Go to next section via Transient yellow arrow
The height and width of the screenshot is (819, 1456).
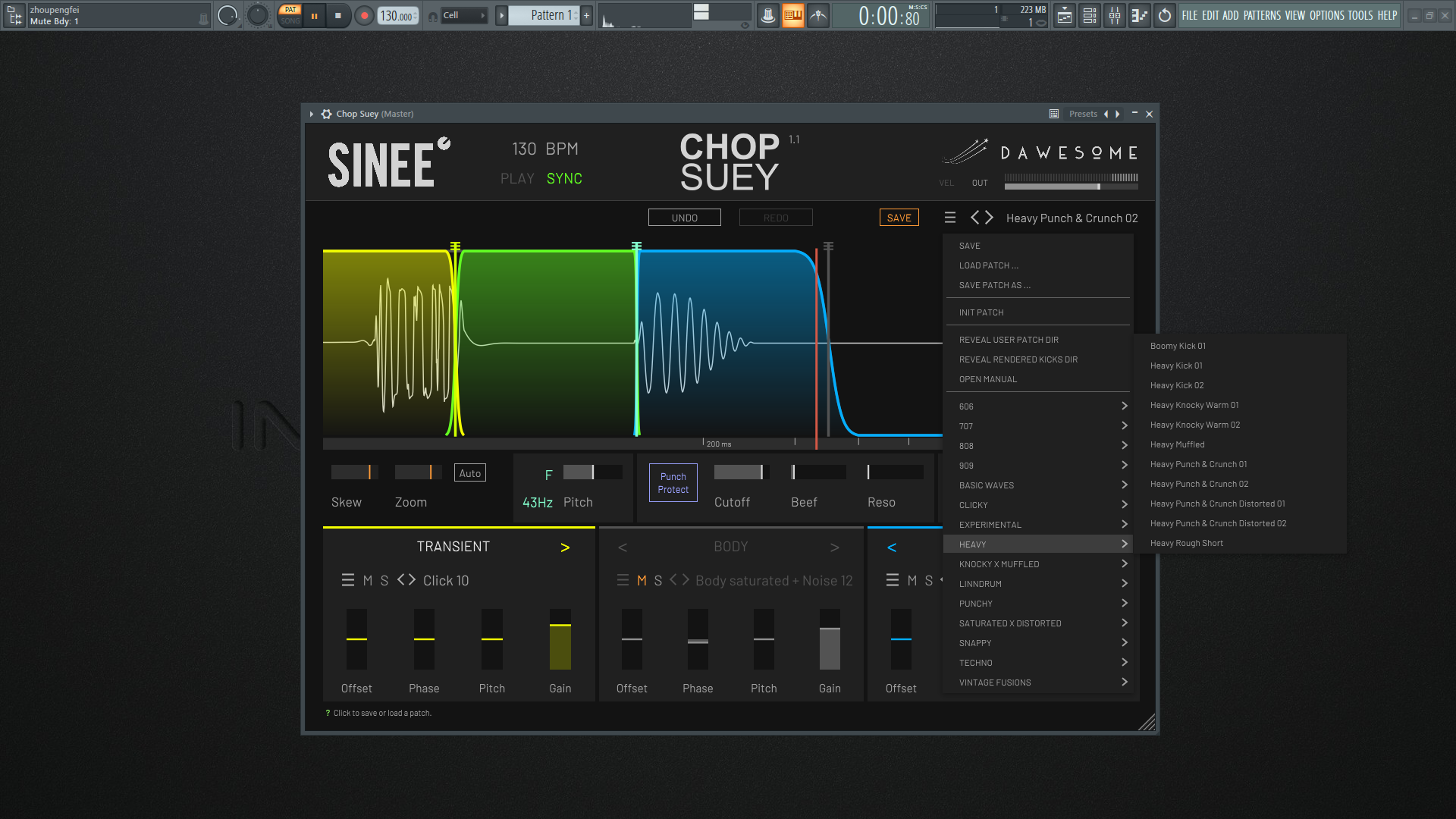(565, 548)
